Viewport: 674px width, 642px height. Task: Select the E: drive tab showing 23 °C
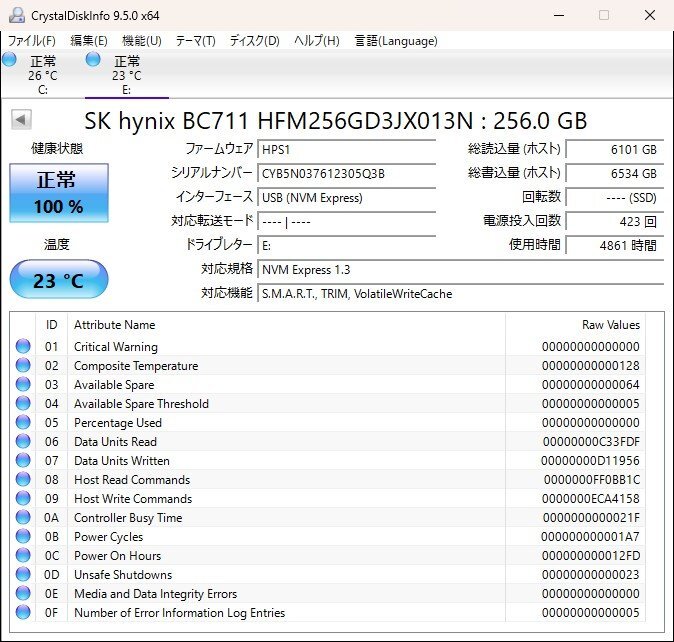(x=126, y=75)
